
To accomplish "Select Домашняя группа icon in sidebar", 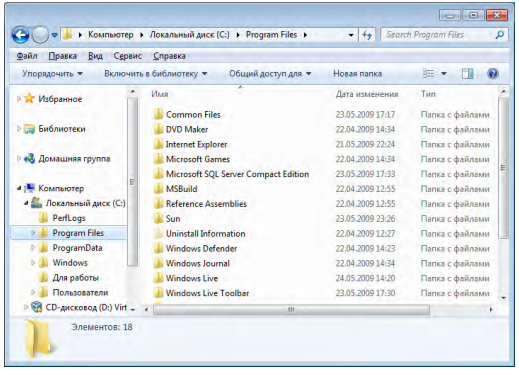I will tap(30, 158).
